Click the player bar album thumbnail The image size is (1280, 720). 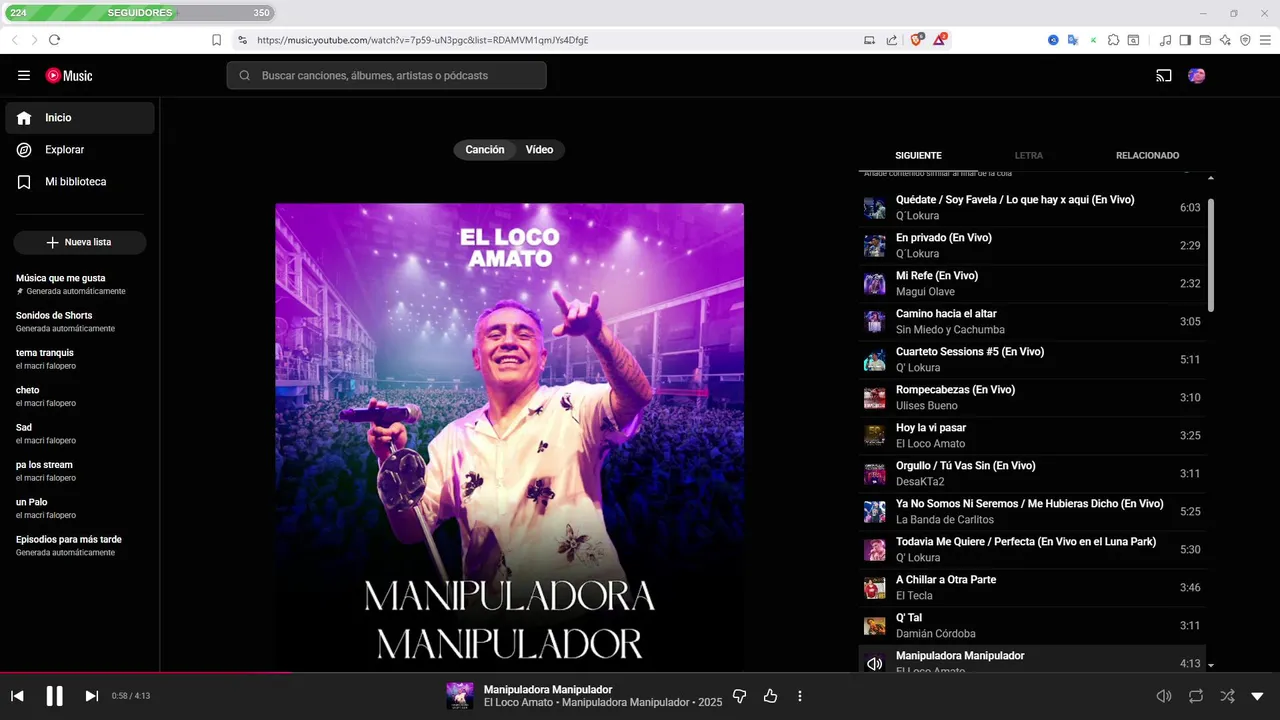(x=460, y=696)
